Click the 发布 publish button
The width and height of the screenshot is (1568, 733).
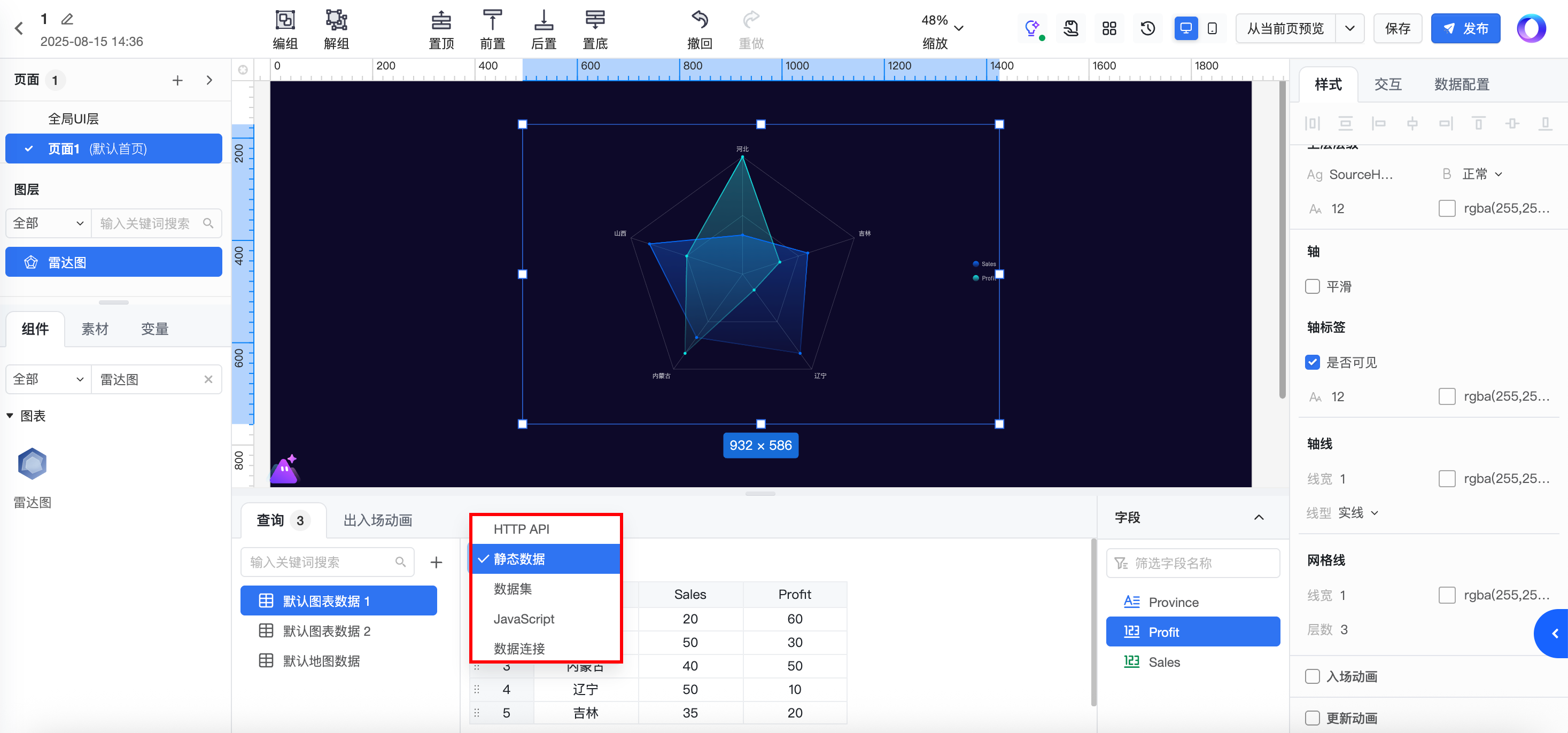tap(1465, 29)
